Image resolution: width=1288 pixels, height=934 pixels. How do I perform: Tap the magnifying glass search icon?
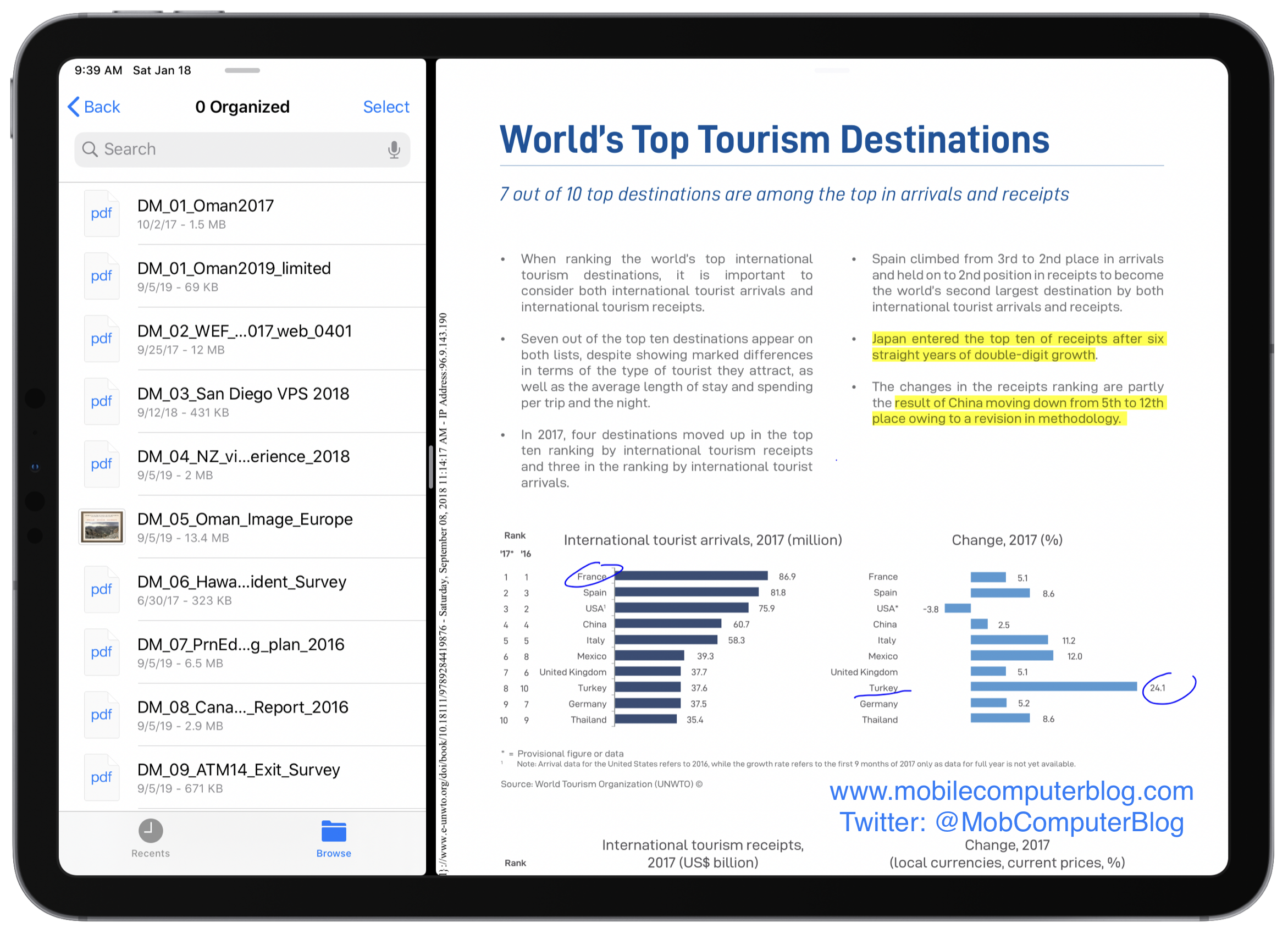point(90,150)
